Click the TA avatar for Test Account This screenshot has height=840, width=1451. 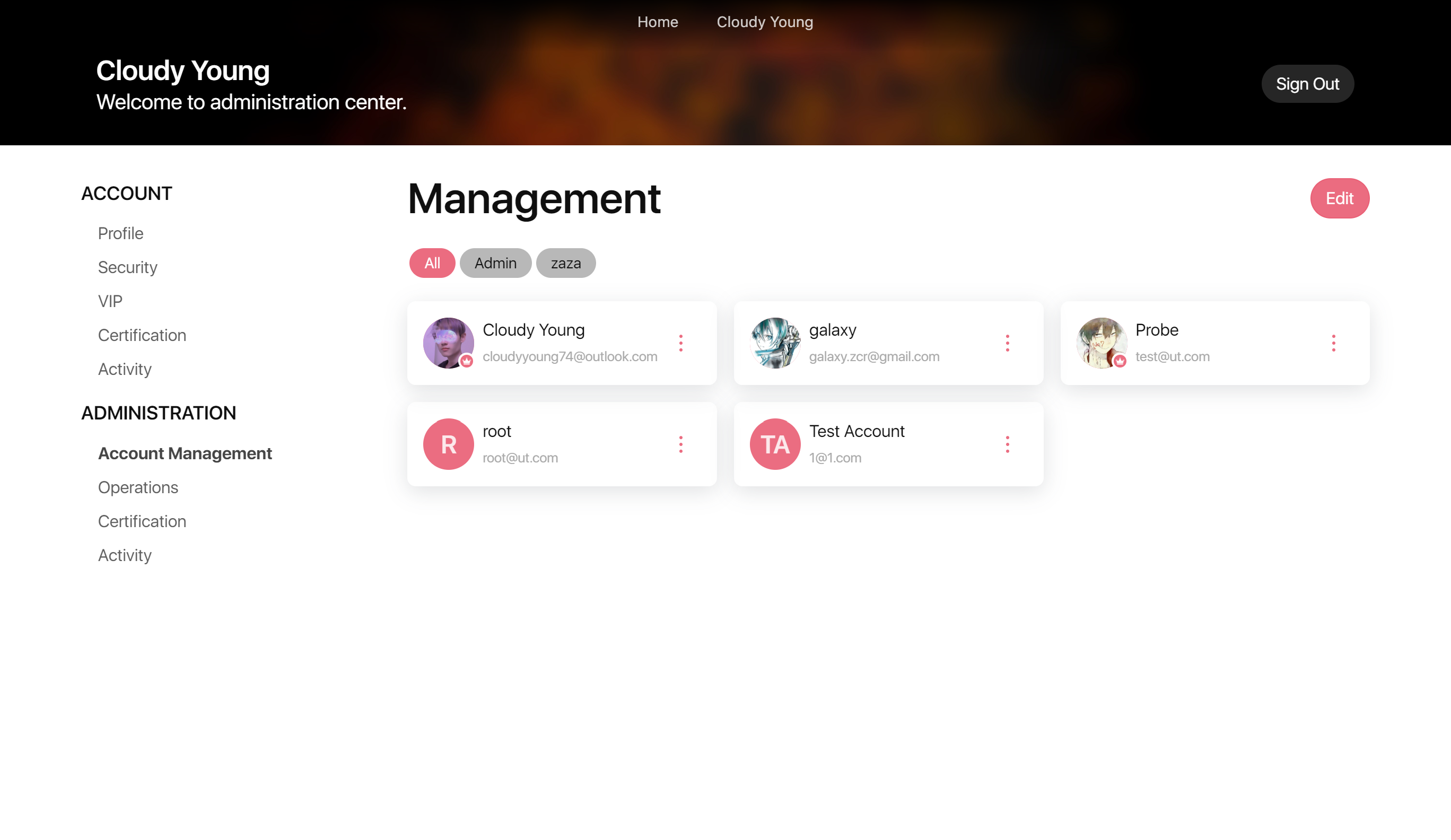point(774,444)
